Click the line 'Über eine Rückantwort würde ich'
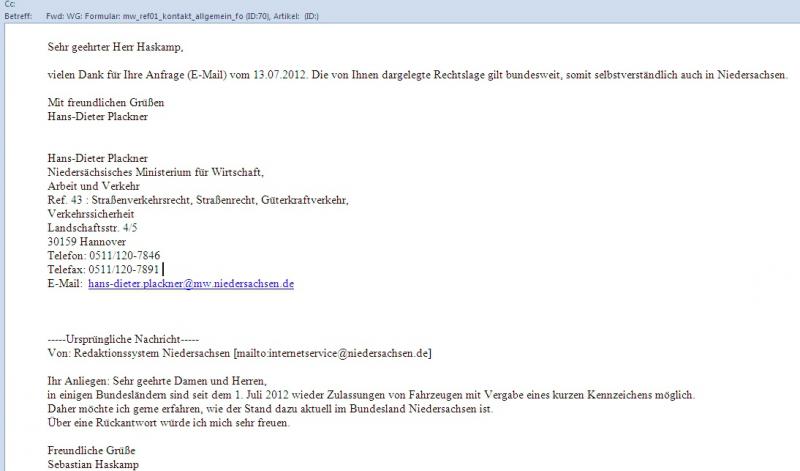Screen dimensions: 800x471 168,423
